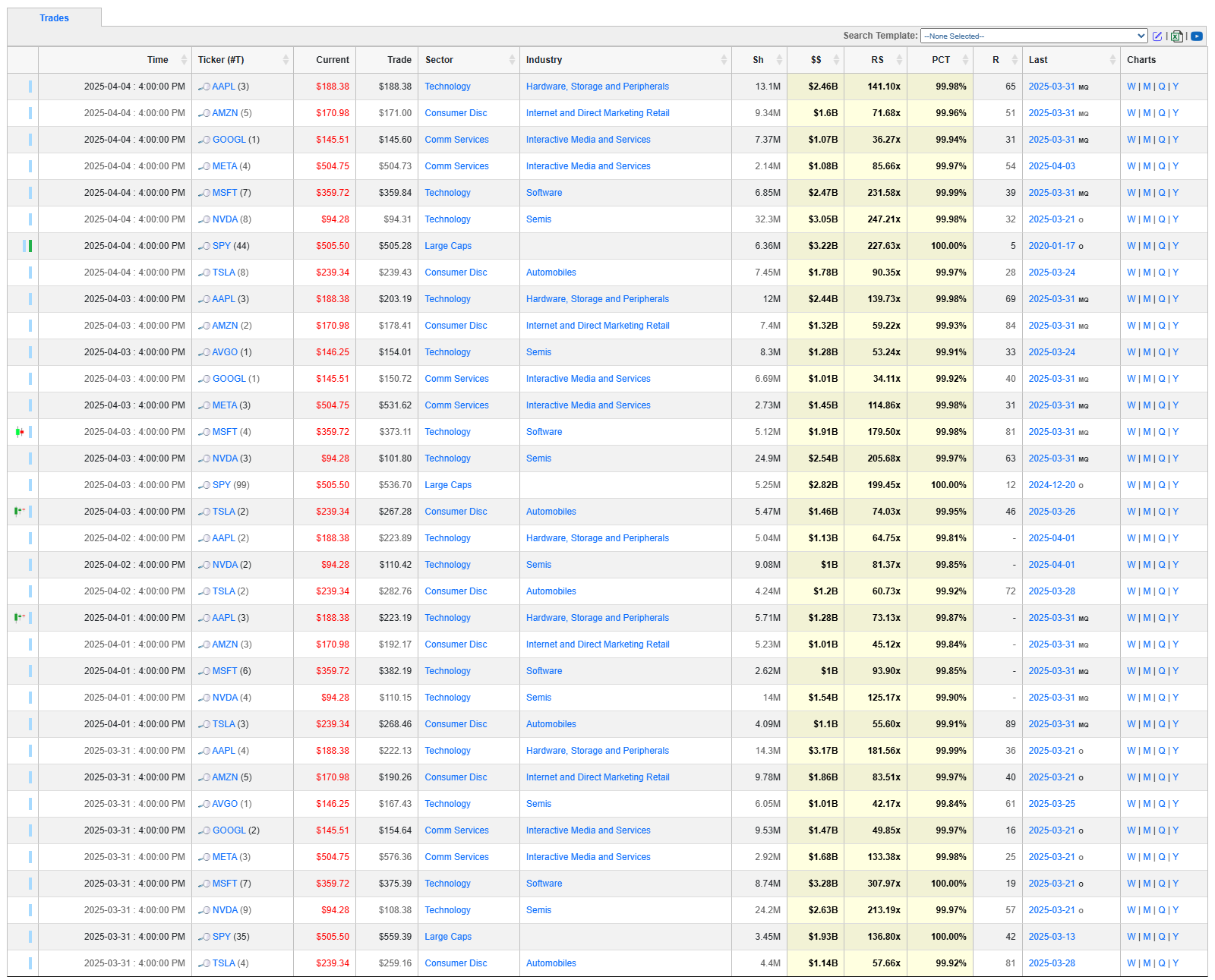Select 32.3M shares cell in NVDA (8) row
Screen dimensions: 1215x980
tap(759, 219)
